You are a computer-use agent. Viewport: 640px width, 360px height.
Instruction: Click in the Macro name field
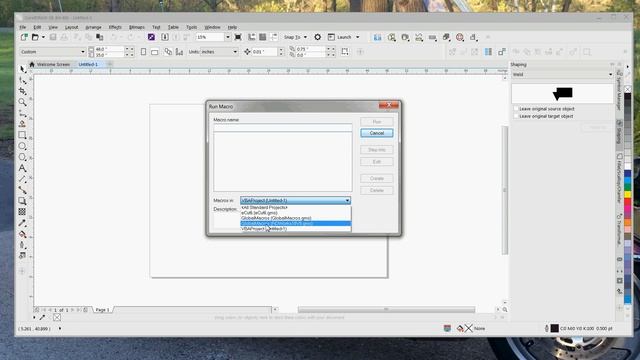click(282, 127)
